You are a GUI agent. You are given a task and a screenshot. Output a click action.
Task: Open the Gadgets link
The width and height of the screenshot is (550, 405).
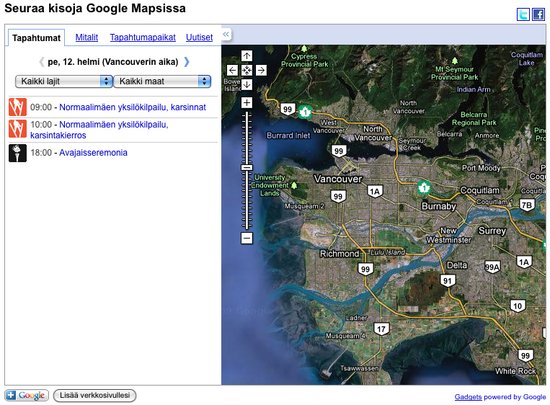tap(468, 397)
